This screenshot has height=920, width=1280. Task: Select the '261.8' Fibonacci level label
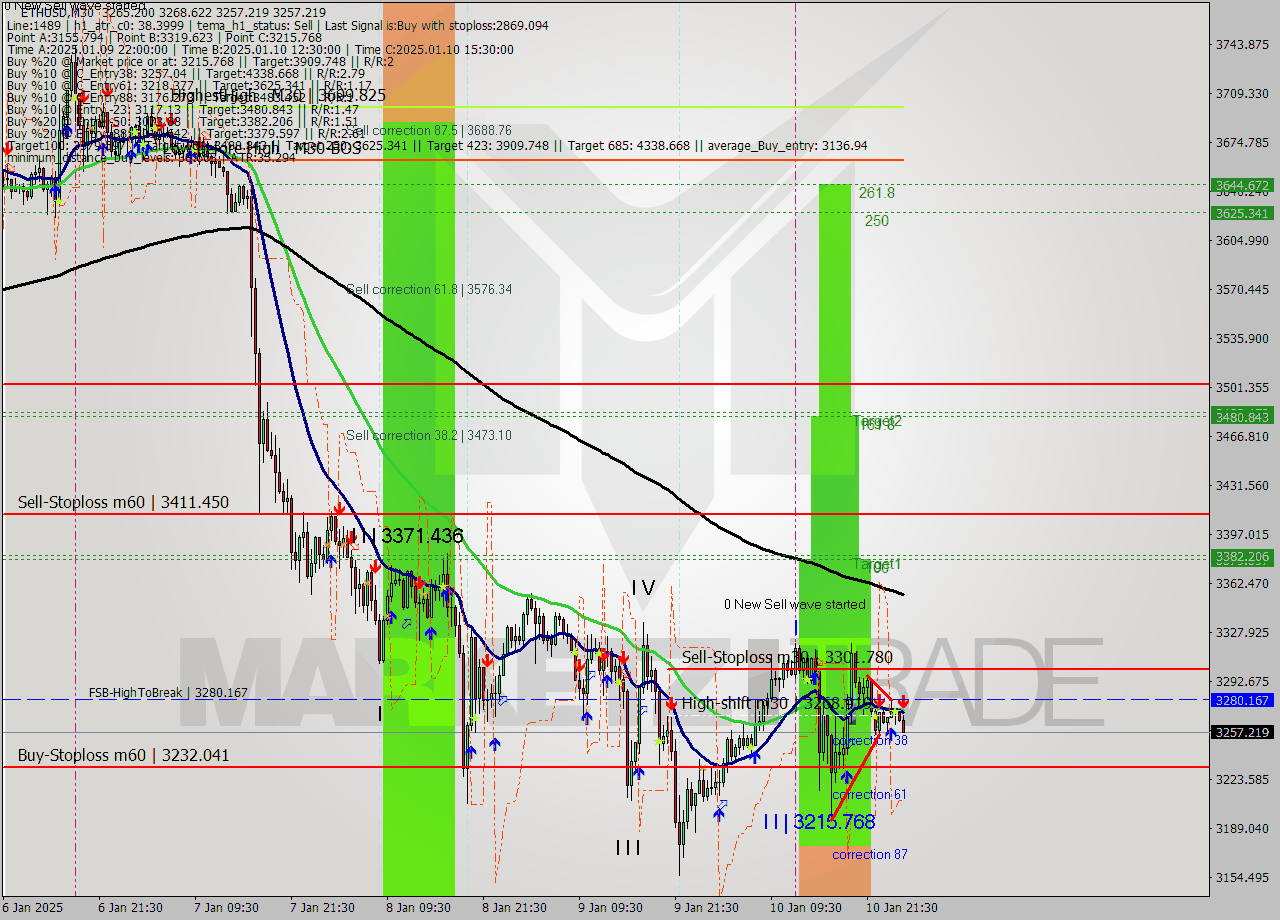[876, 193]
